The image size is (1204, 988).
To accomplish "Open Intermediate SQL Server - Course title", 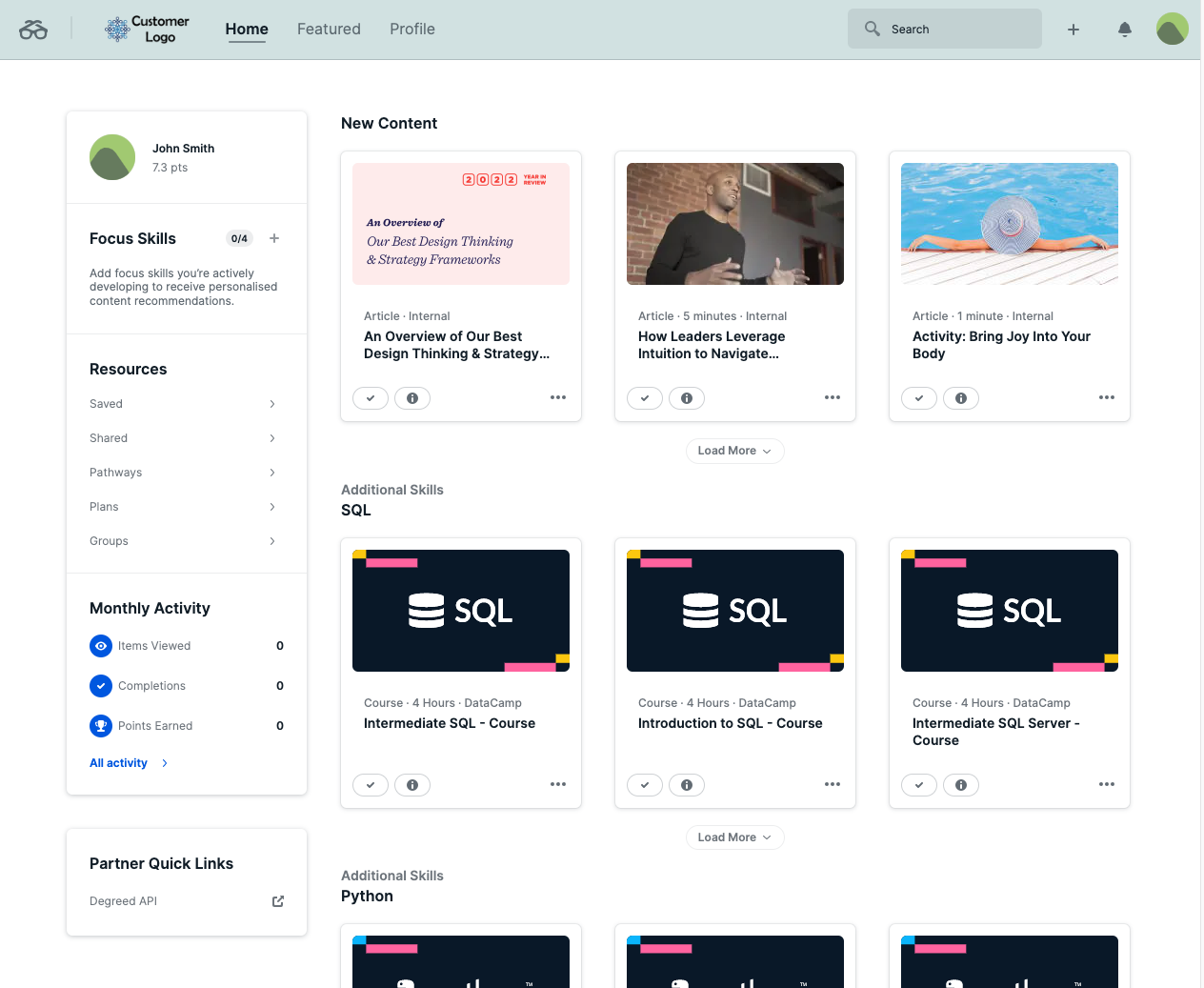I will coord(996,732).
